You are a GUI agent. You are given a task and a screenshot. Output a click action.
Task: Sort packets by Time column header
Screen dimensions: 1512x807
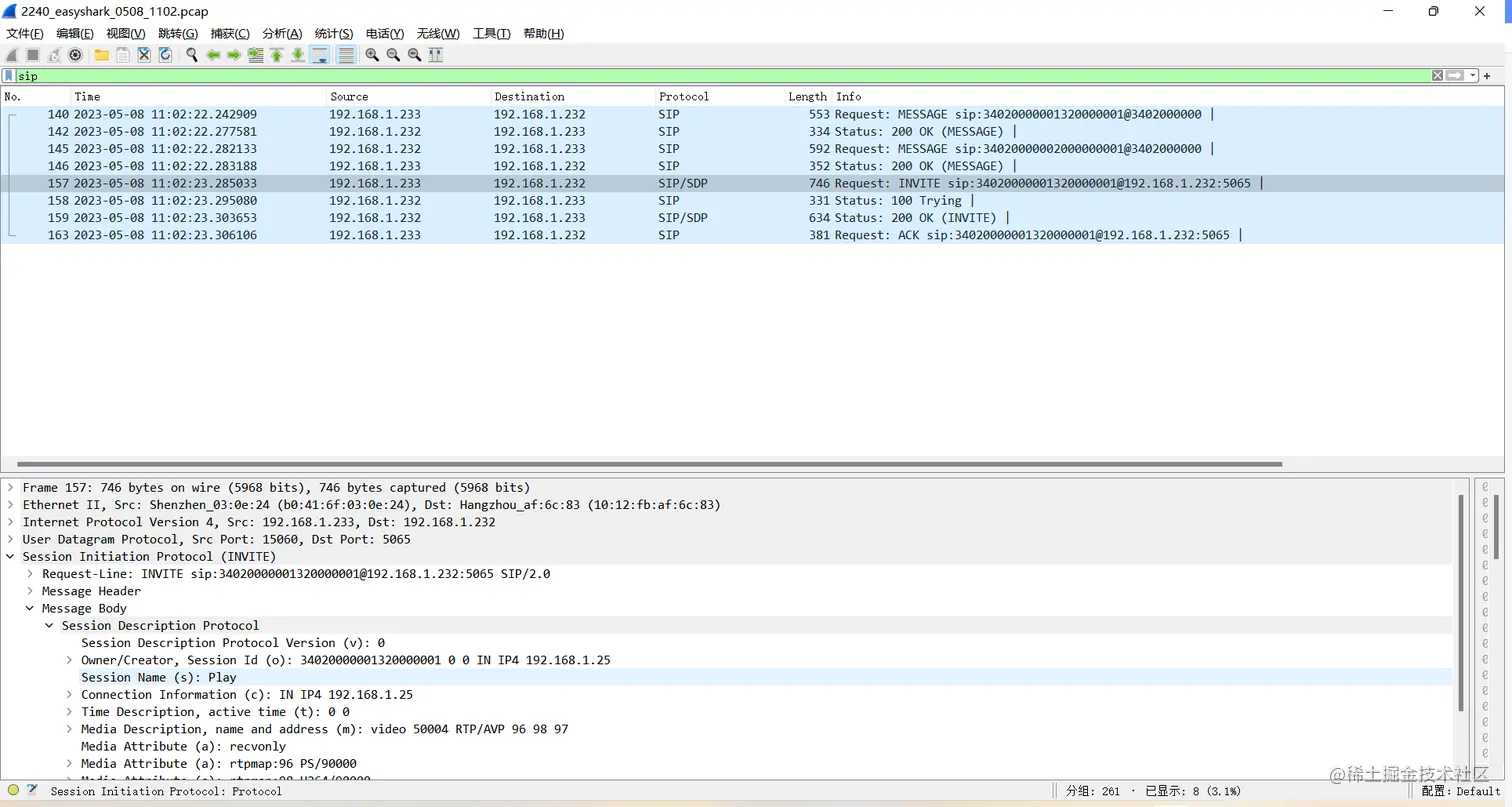pos(199,97)
